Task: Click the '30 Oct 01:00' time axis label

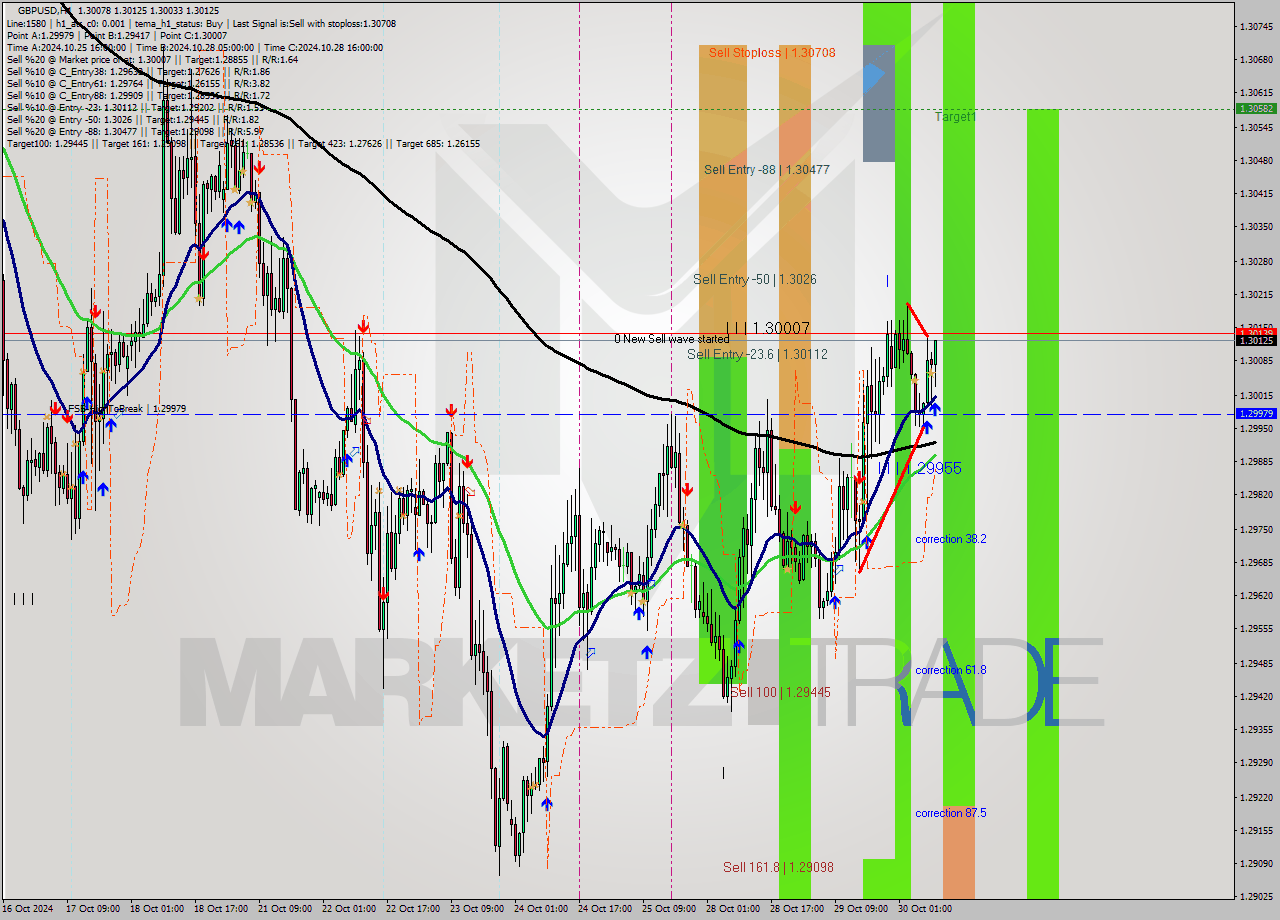Action: click(x=925, y=909)
